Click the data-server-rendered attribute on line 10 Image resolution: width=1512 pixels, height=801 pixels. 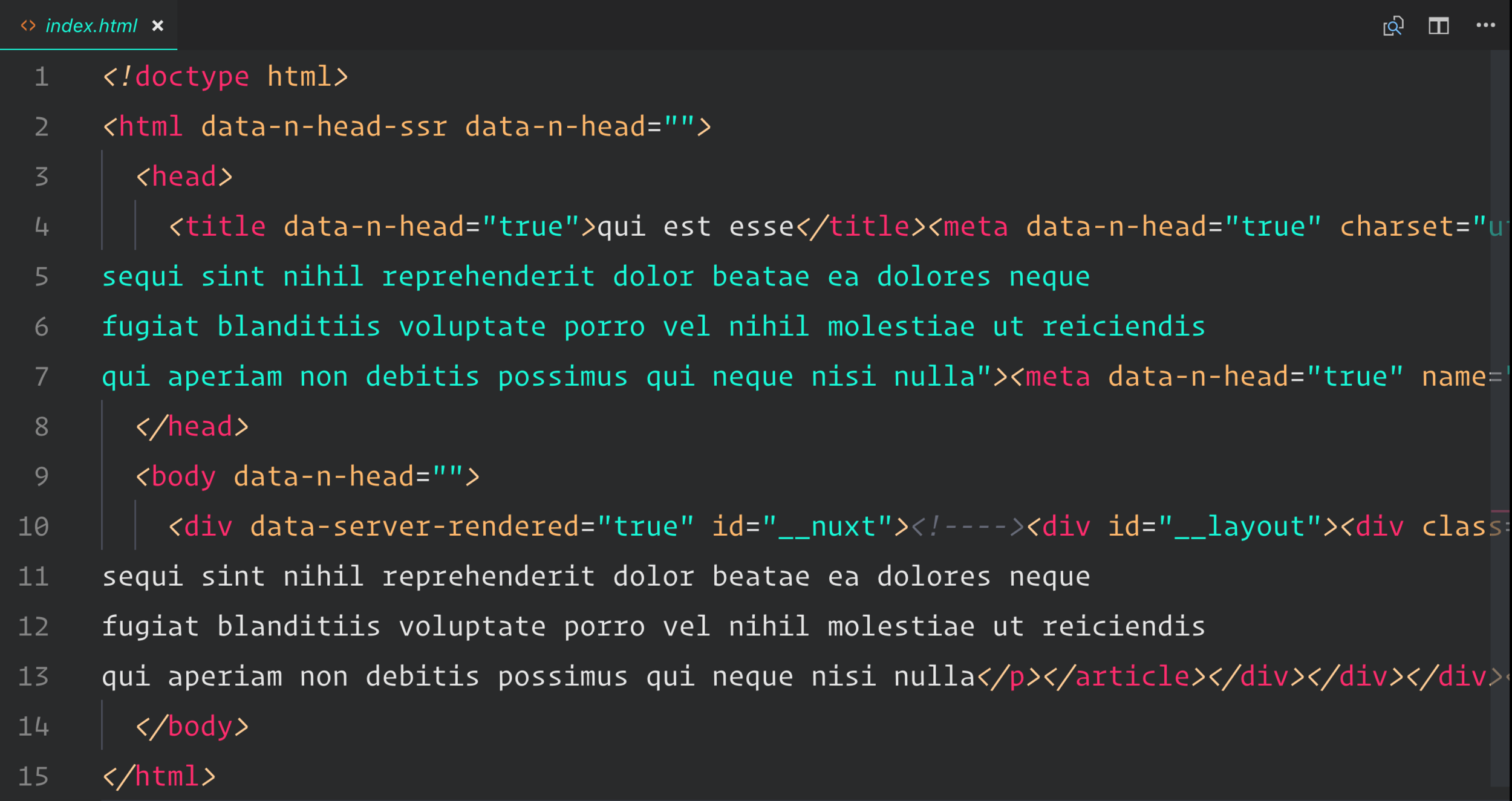(x=414, y=527)
